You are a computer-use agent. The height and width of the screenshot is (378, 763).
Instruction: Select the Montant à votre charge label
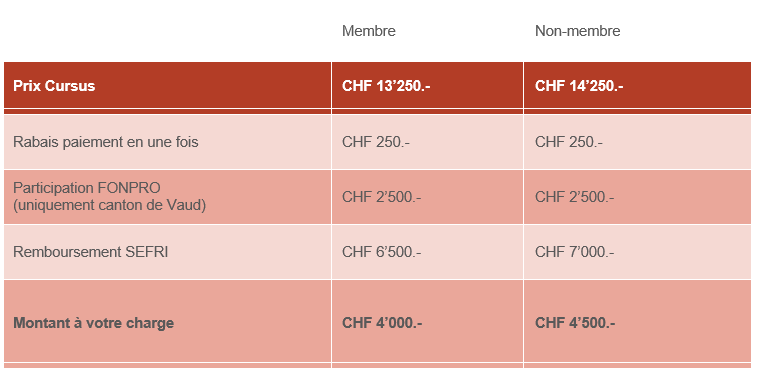93,323
